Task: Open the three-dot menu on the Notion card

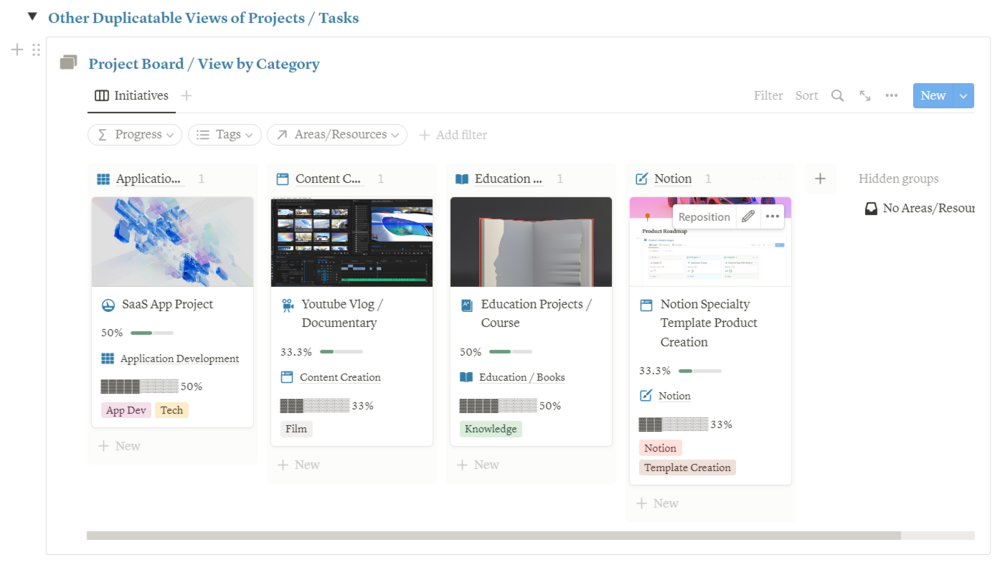Action: click(x=772, y=217)
